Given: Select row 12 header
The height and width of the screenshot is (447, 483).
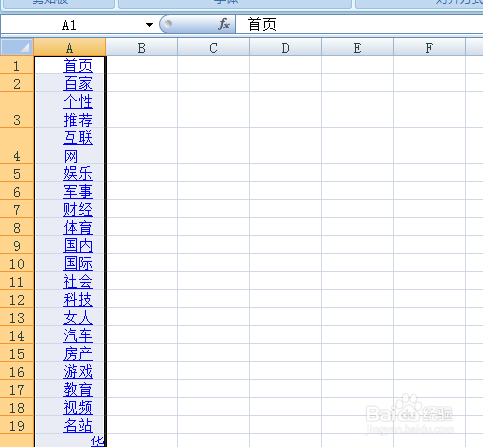Looking at the screenshot, I should coord(17,299).
